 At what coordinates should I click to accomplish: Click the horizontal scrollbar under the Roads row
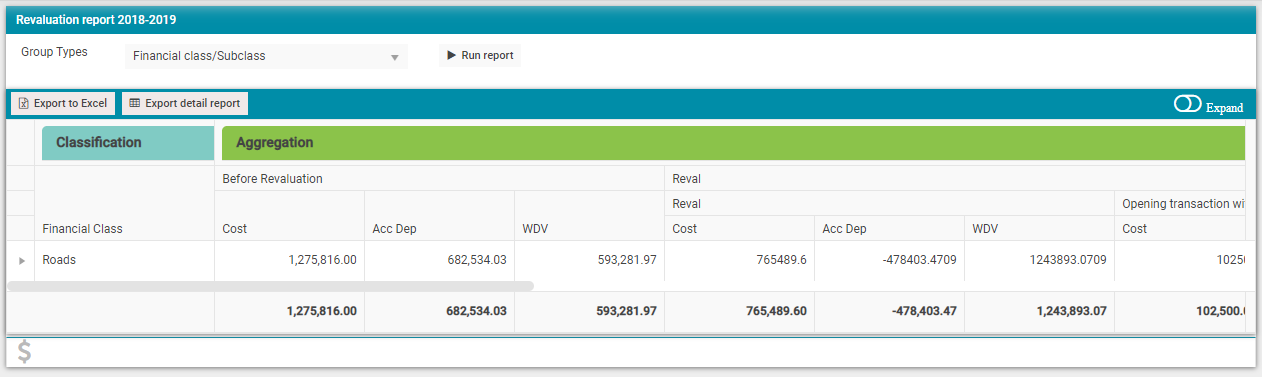(270, 286)
